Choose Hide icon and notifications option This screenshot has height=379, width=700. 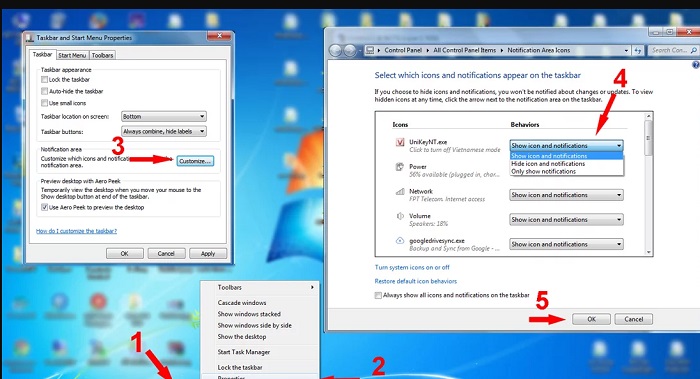tap(566, 164)
